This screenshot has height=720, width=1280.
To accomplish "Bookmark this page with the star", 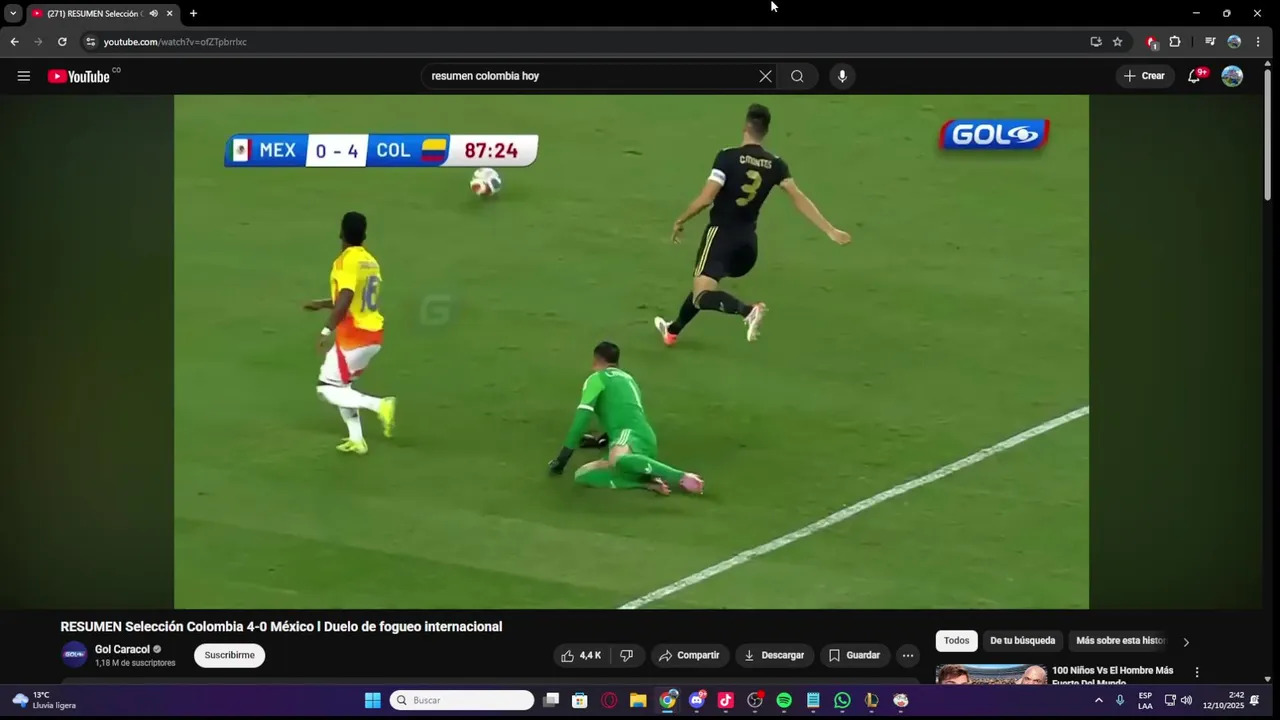I will (x=1118, y=42).
